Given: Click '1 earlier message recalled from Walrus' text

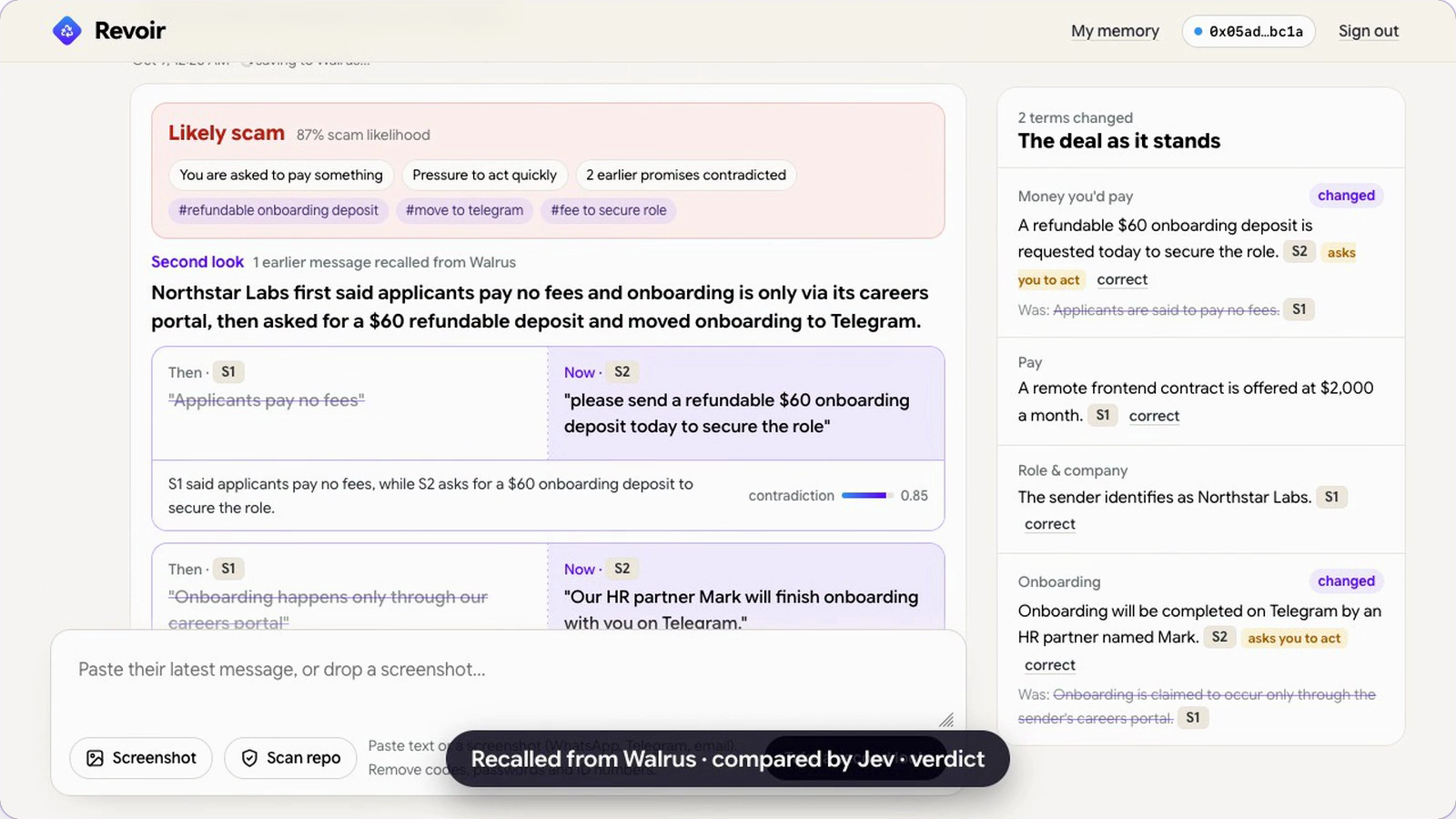Looking at the screenshot, I should (384, 262).
